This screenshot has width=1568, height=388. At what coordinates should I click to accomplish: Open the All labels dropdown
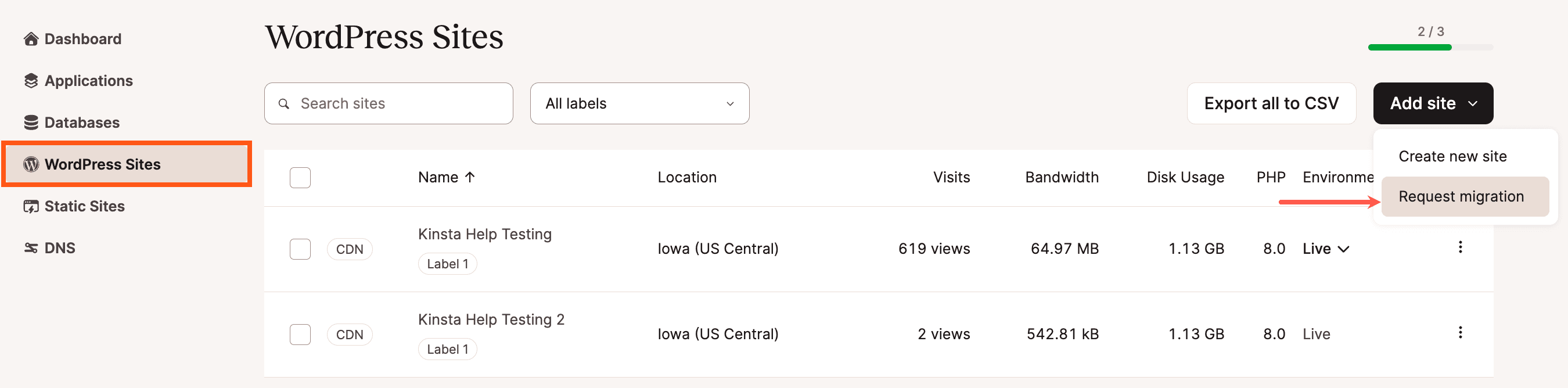[639, 103]
